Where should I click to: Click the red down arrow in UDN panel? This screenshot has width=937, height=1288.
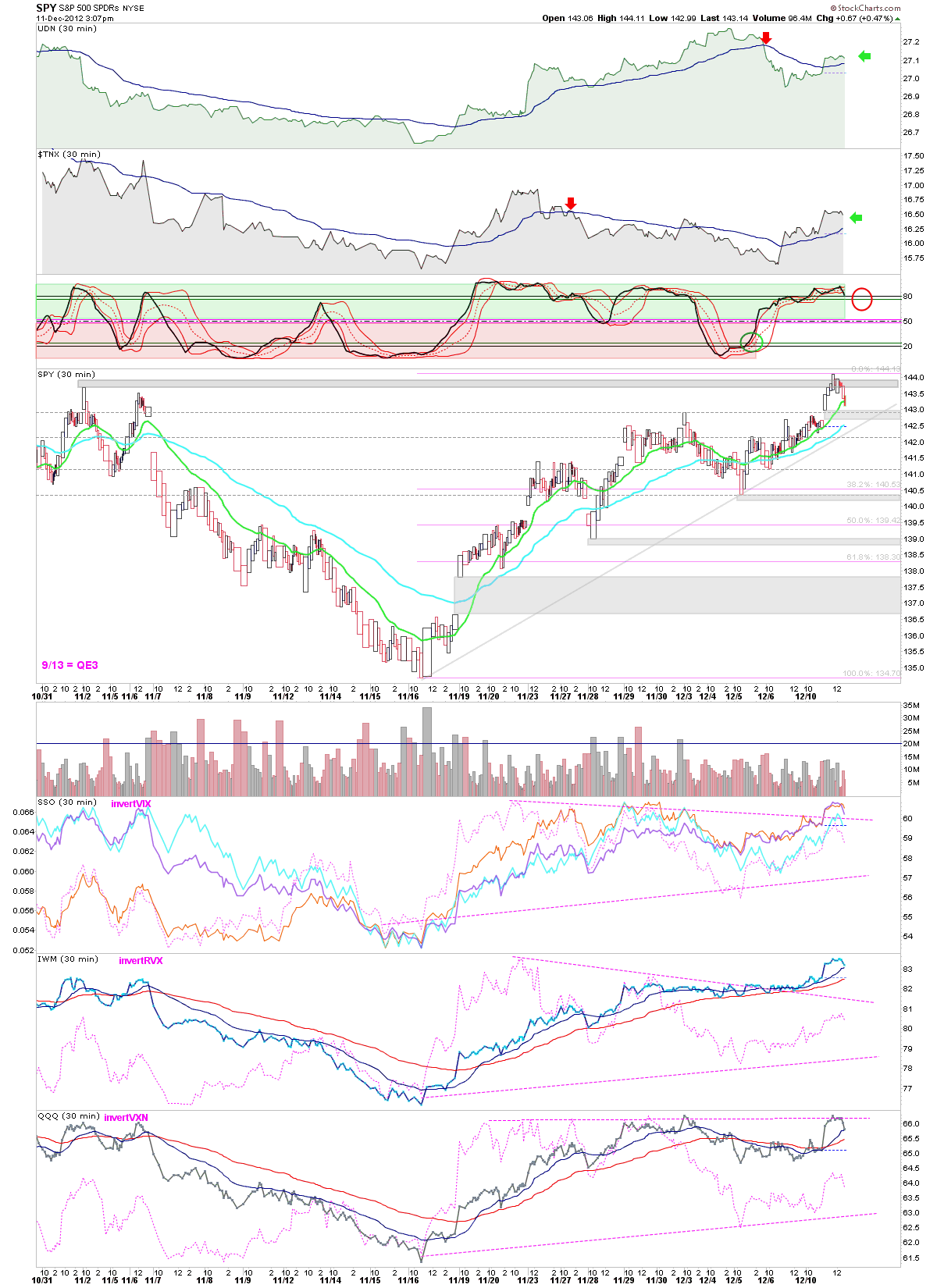pos(766,37)
